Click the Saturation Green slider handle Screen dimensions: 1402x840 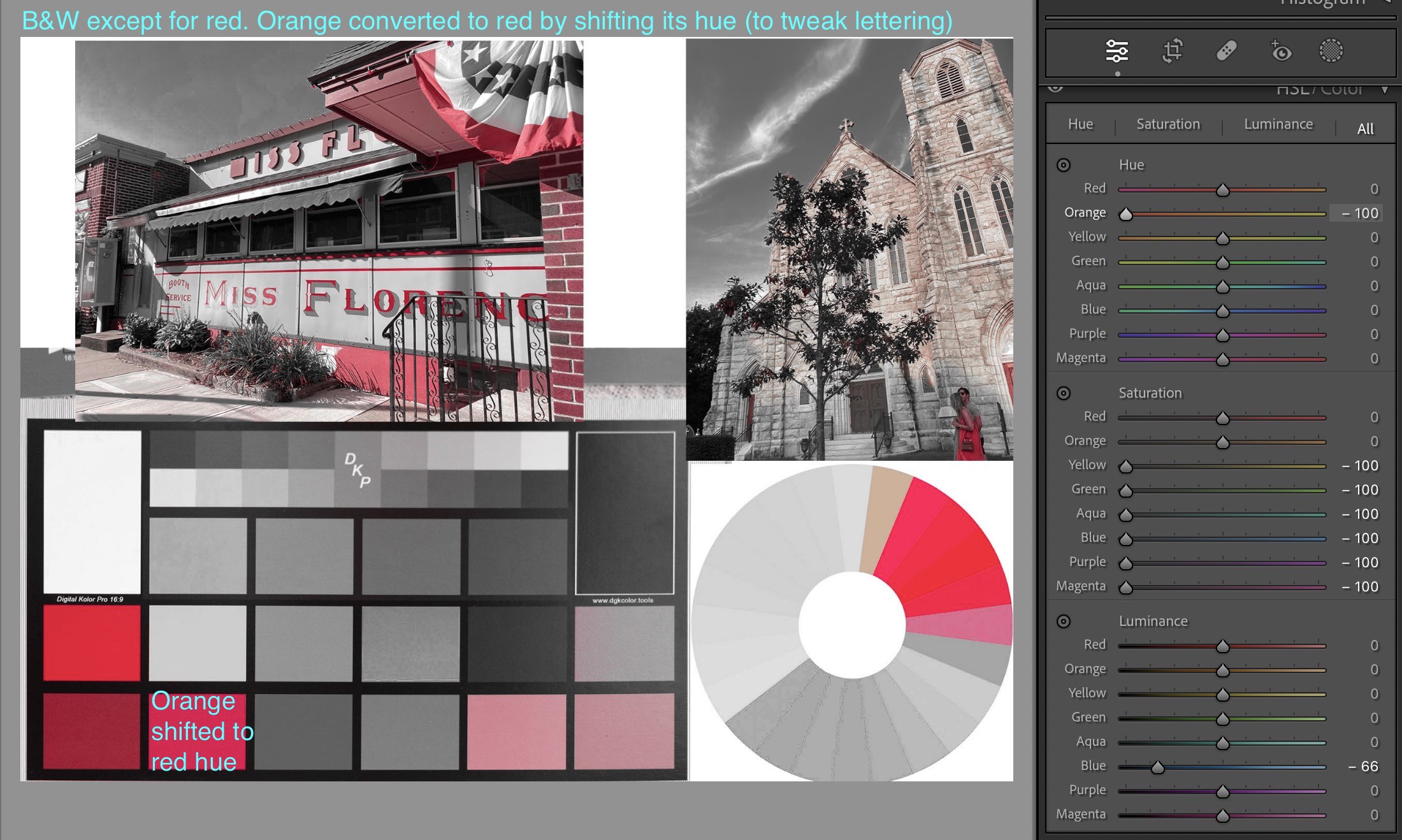(1126, 491)
